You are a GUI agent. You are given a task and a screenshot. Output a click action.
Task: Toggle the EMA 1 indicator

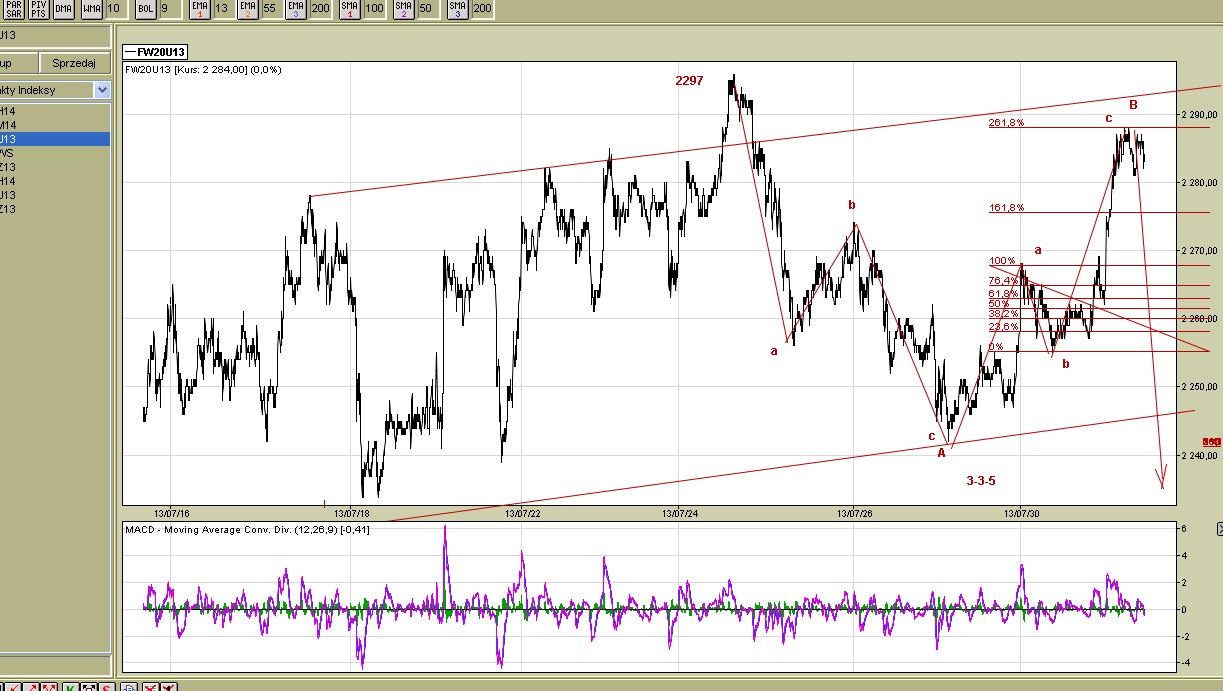[x=199, y=8]
